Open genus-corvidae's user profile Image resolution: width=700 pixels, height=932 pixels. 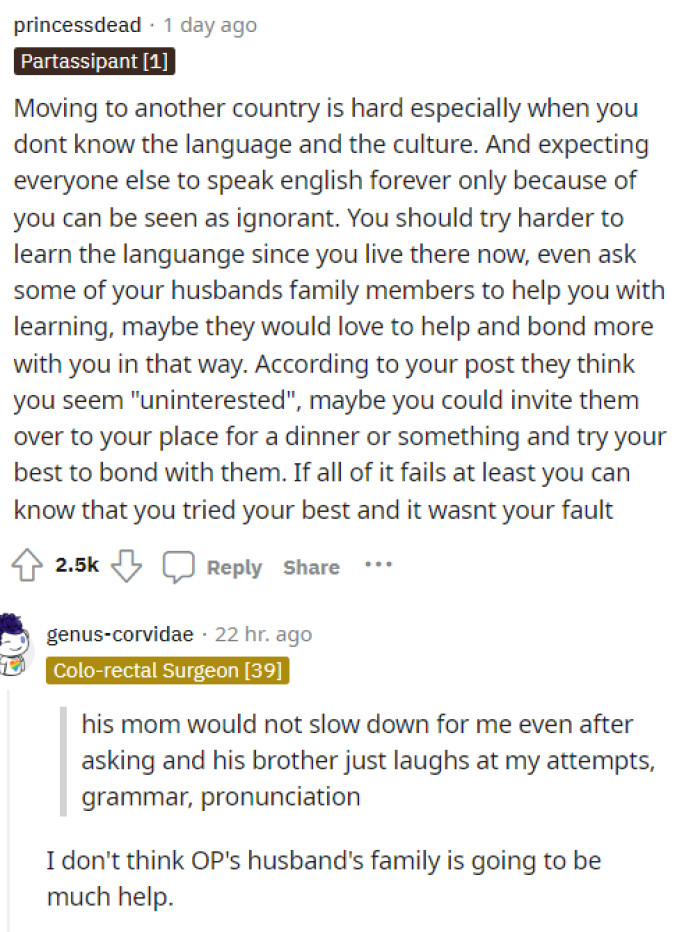point(122,634)
